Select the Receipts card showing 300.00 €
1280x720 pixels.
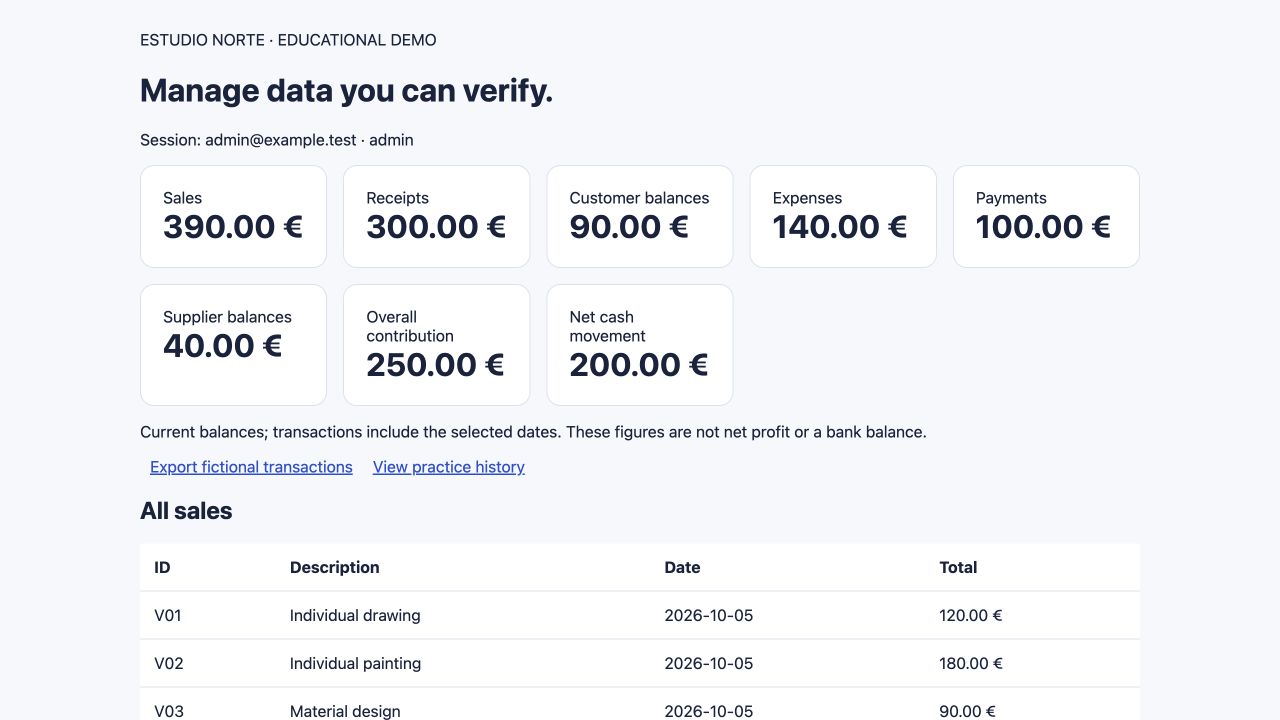[x=436, y=216]
